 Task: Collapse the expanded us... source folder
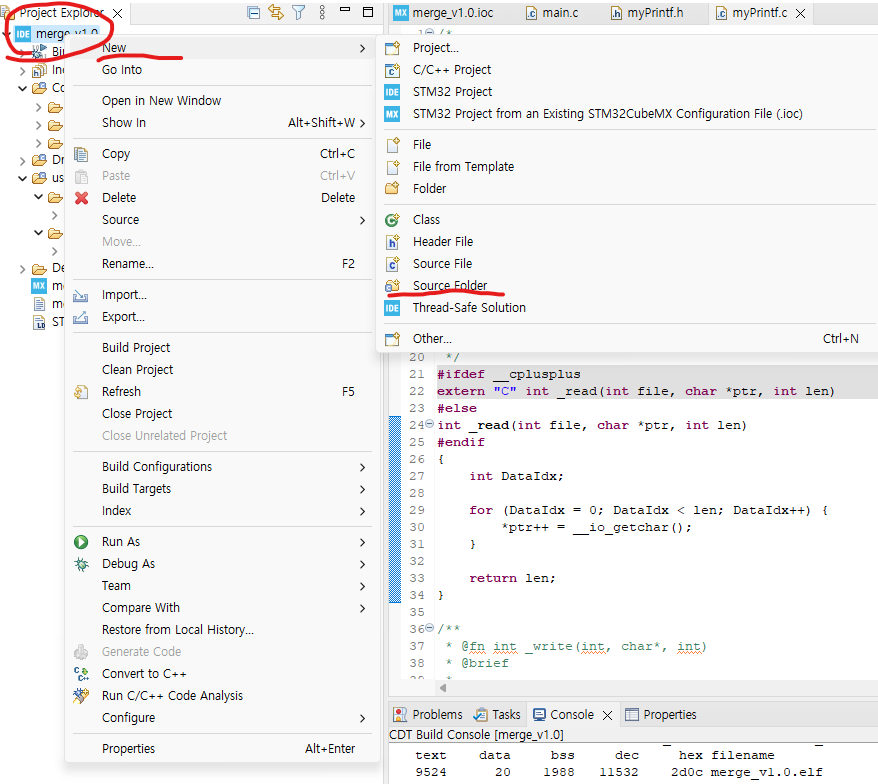22,179
